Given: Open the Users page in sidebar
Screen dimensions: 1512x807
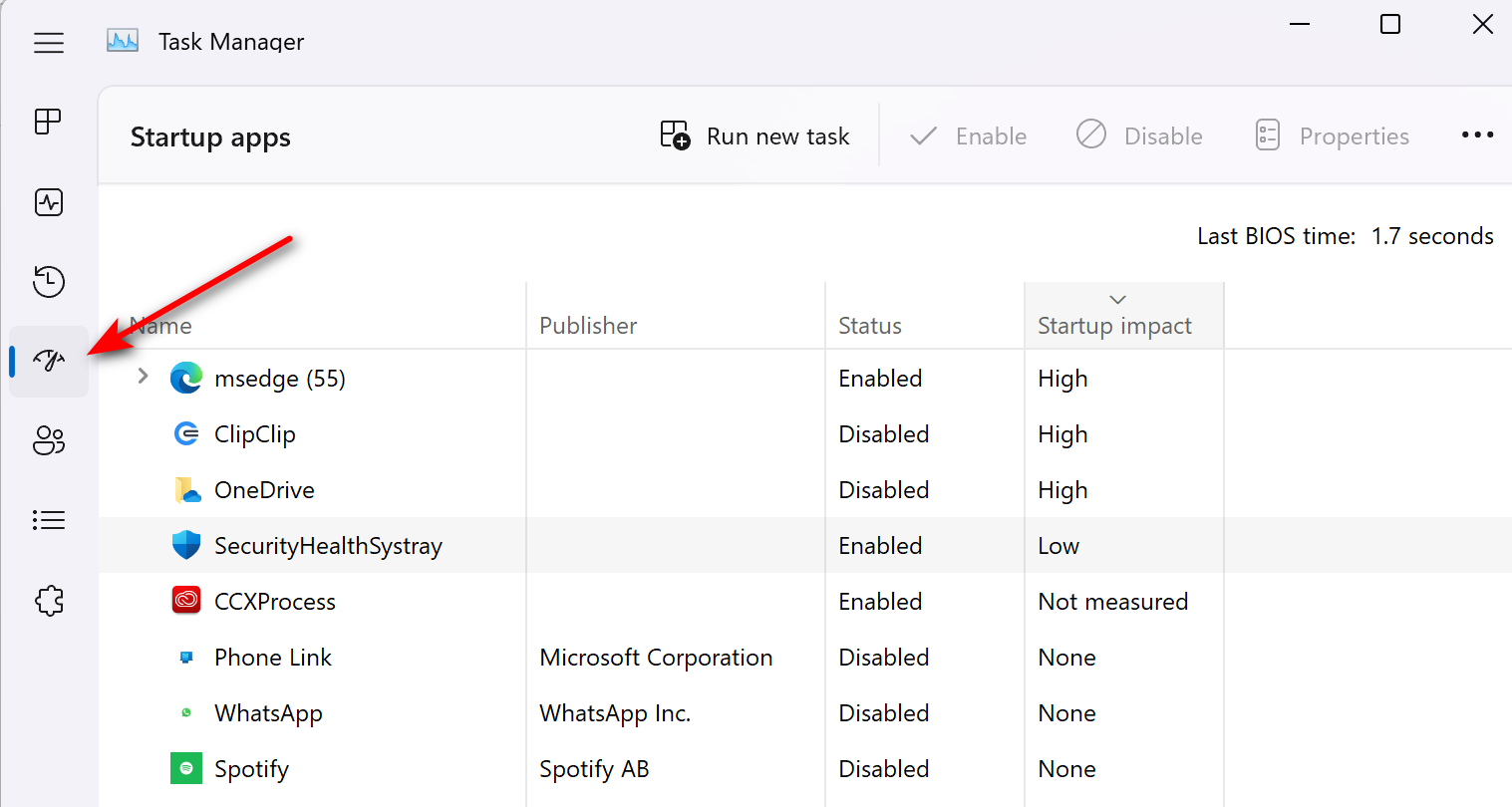Looking at the screenshot, I should pos(49,440).
